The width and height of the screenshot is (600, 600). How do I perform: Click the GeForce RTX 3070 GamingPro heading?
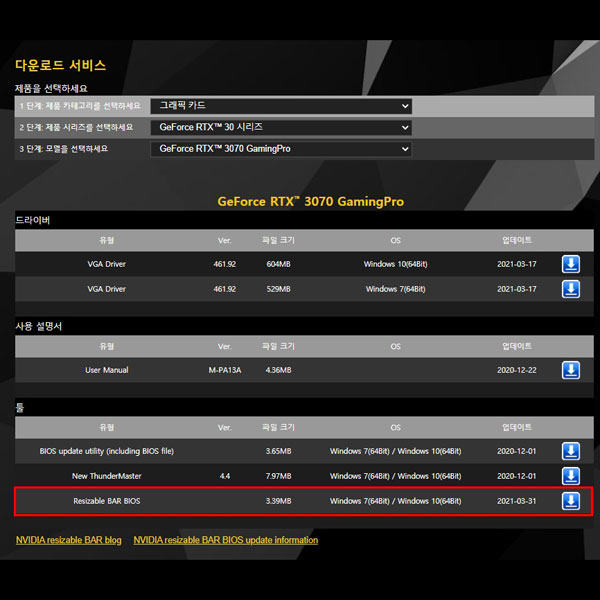coord(311,201)
